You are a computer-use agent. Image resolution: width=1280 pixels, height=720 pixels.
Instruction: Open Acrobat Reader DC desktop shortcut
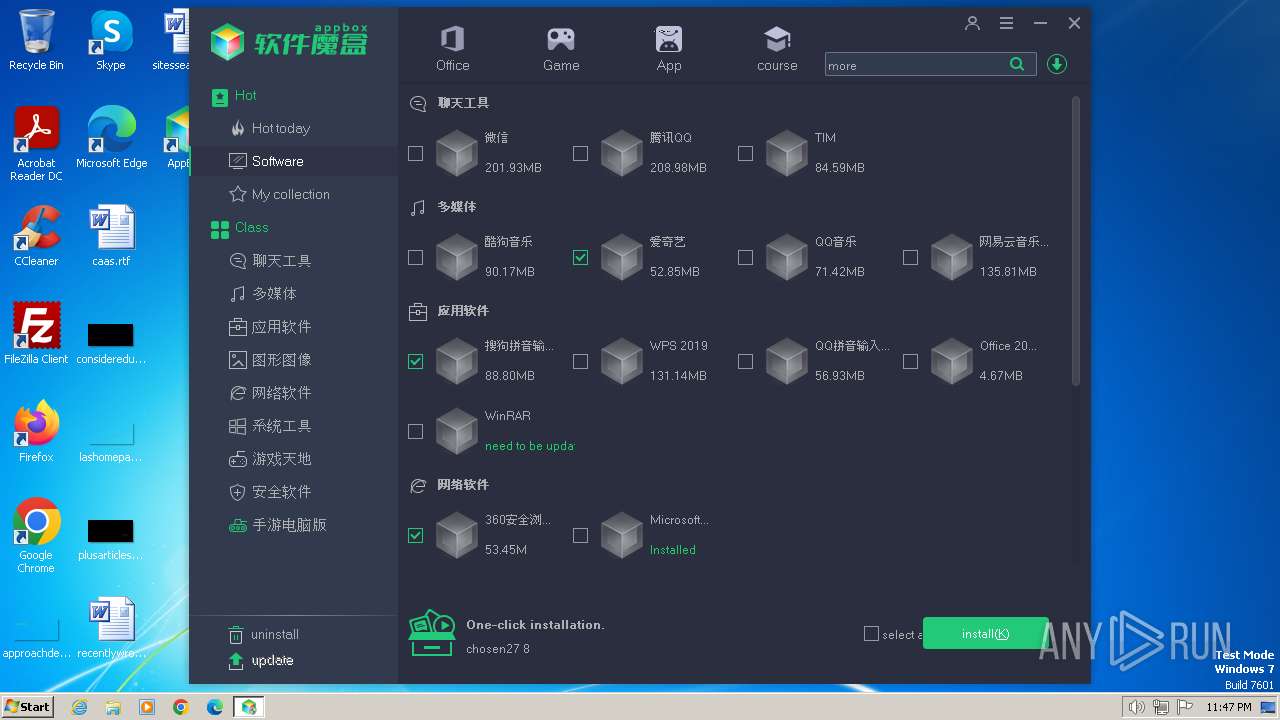36,144
